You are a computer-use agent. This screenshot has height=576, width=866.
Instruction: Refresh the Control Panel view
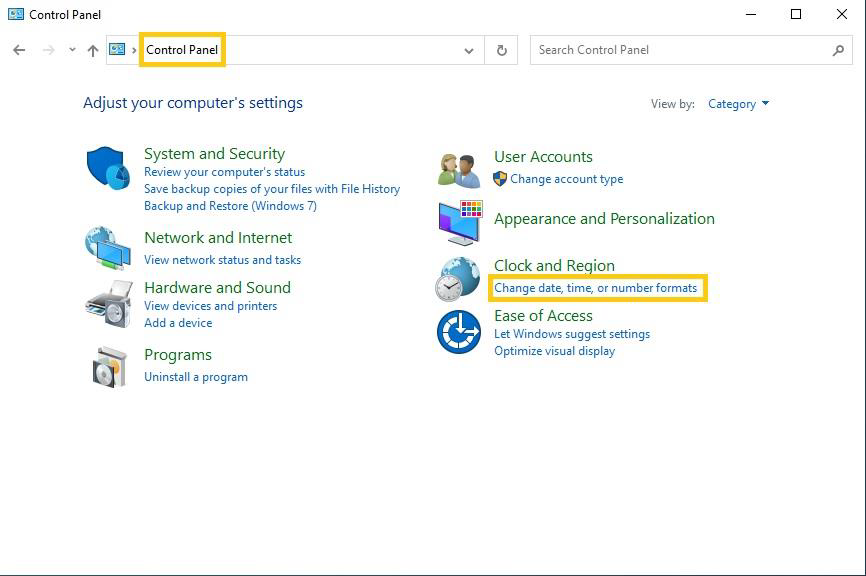(x=501, y=50)
